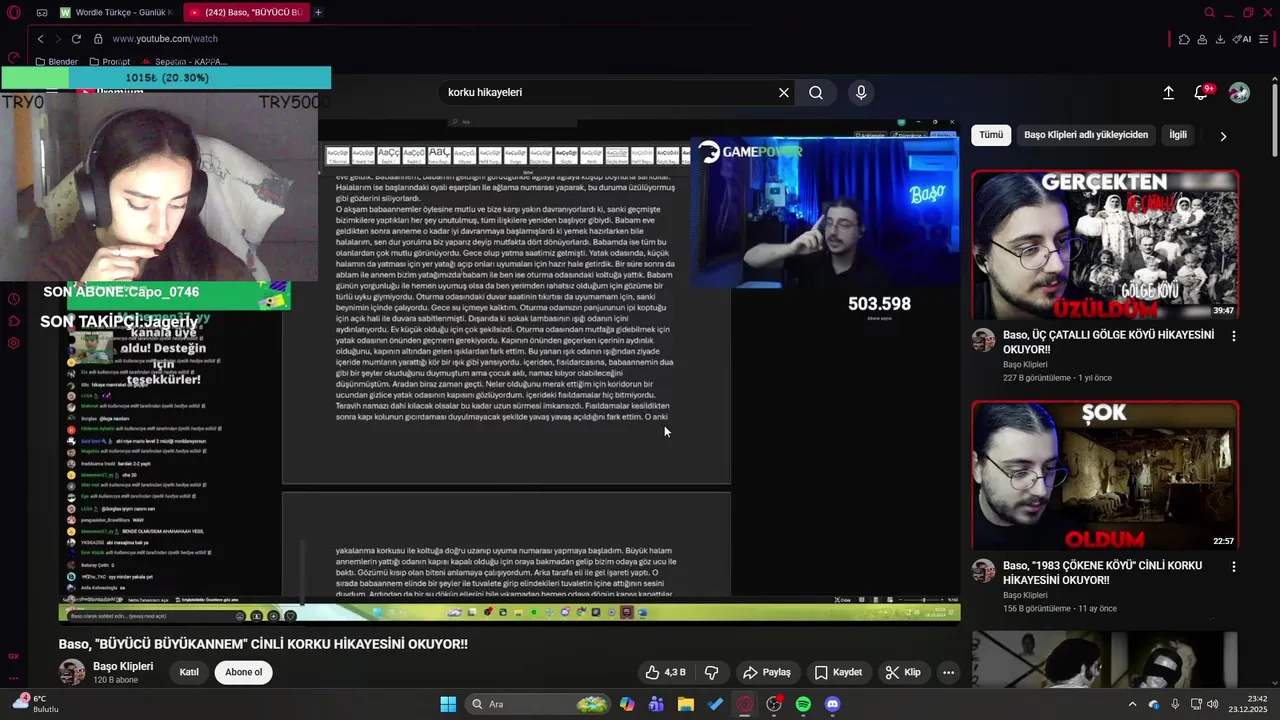
Task: Open the browser profile account icon
Action: click(x=1202, y=39)
